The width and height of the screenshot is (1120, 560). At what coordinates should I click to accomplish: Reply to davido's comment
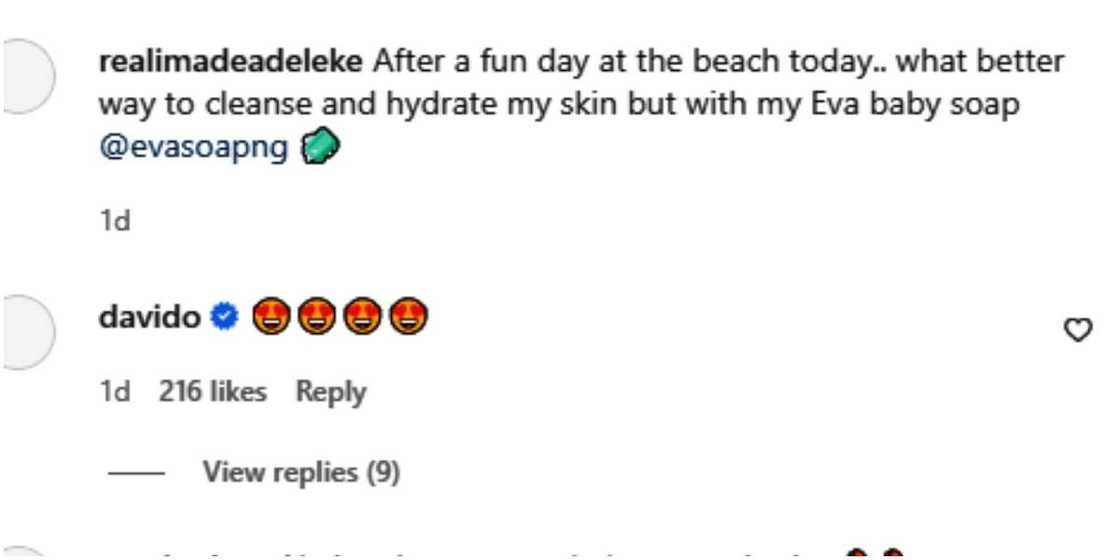[331, 392]
